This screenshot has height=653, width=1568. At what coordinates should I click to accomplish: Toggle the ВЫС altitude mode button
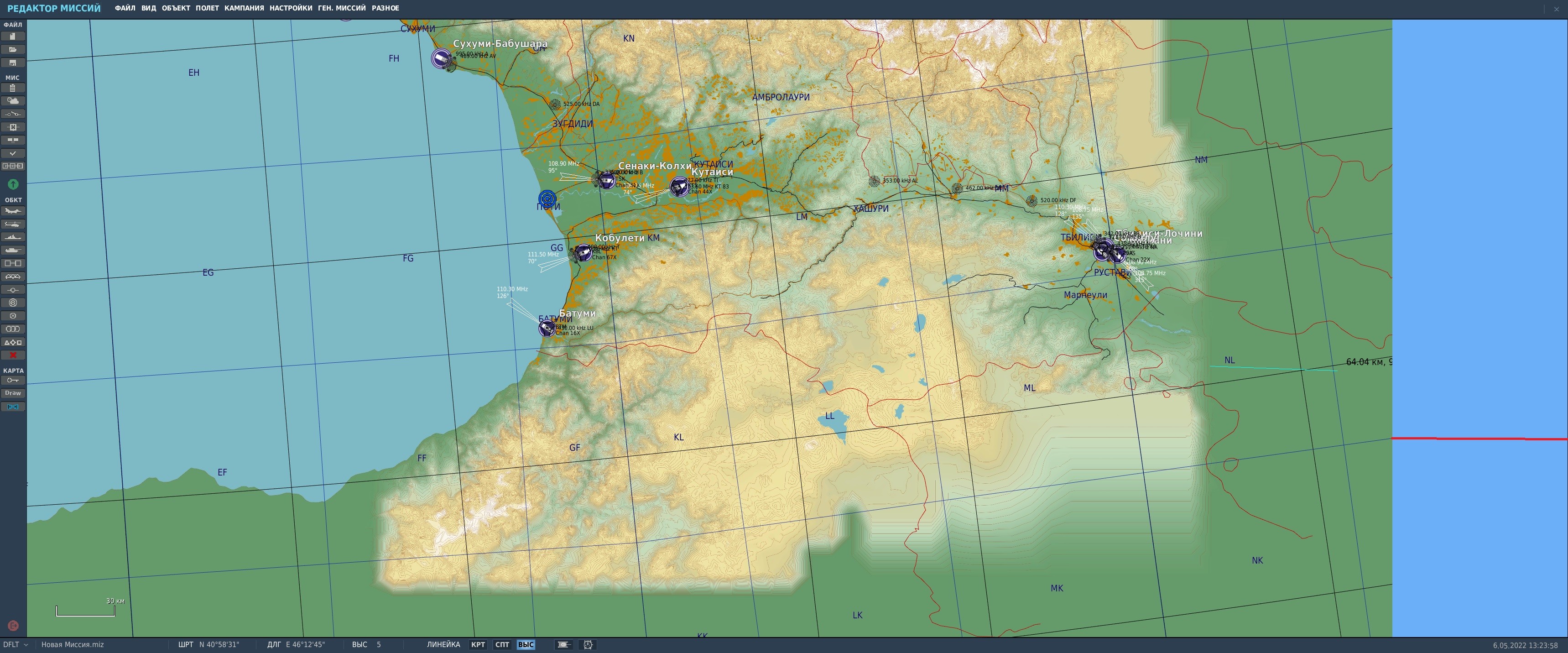click(526, 644)
